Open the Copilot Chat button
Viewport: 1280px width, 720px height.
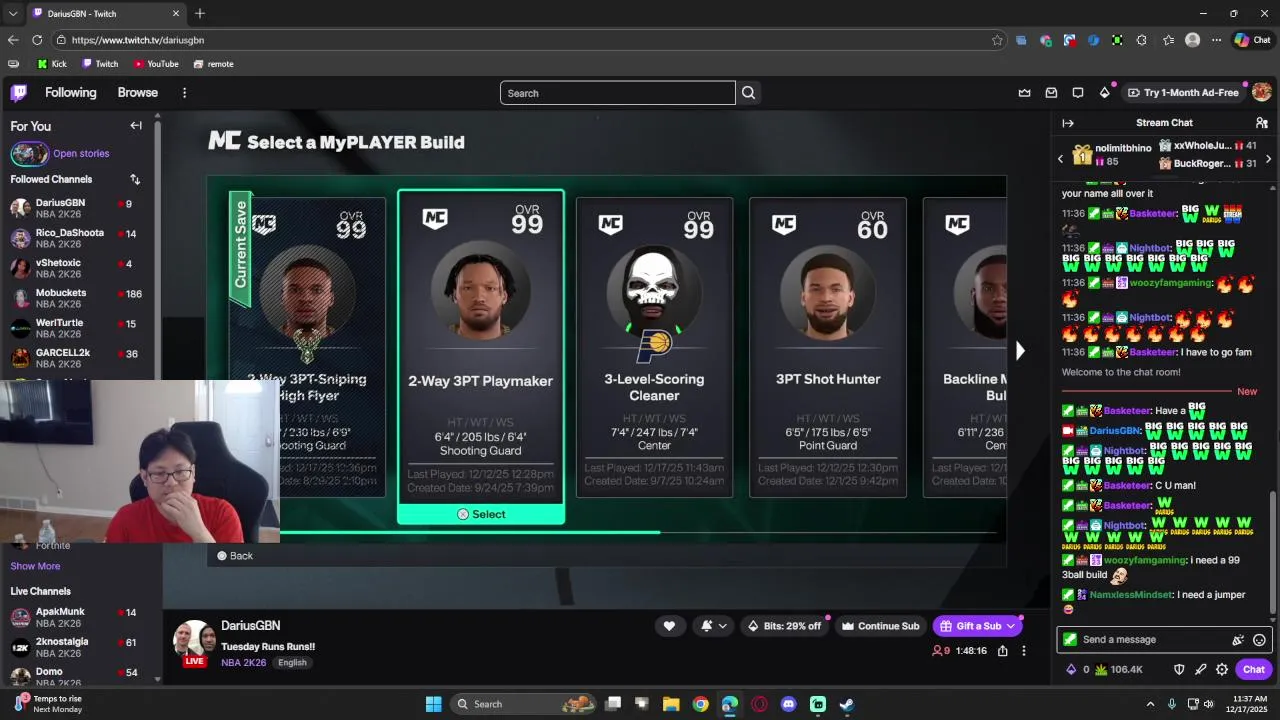point(1252,40)
